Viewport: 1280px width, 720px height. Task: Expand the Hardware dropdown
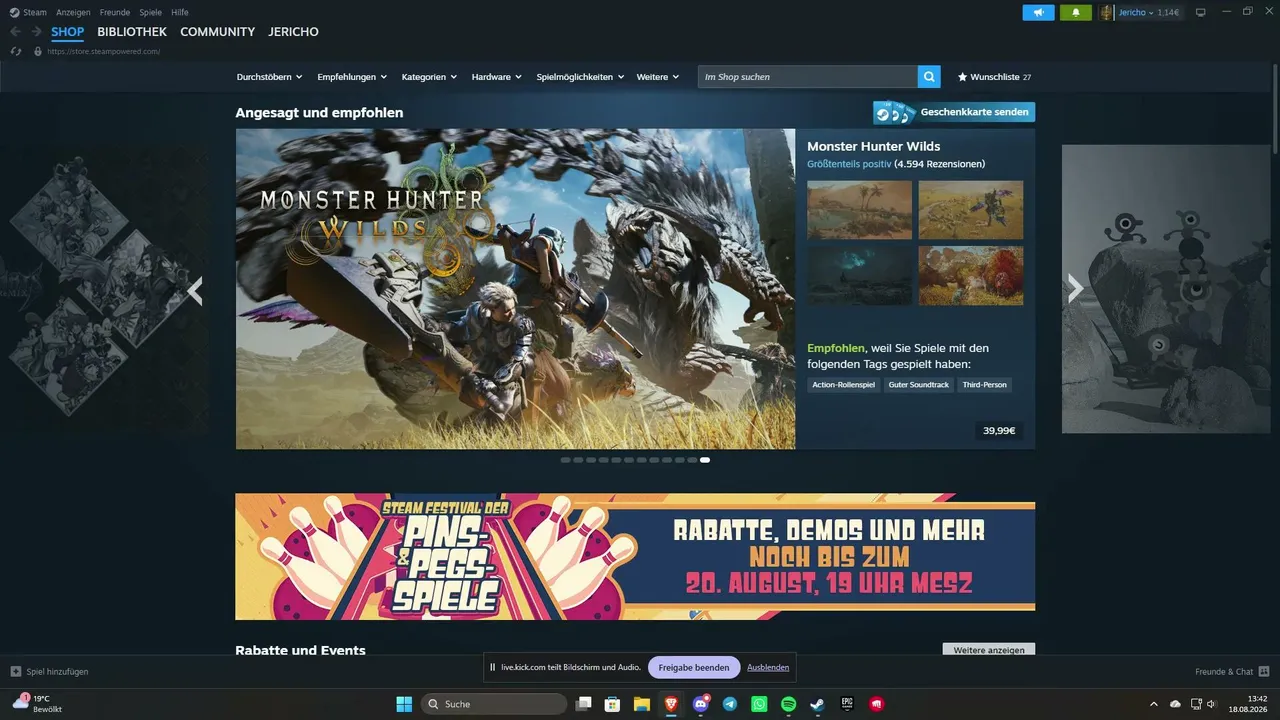pyautogui.click(x=497, y=77)
